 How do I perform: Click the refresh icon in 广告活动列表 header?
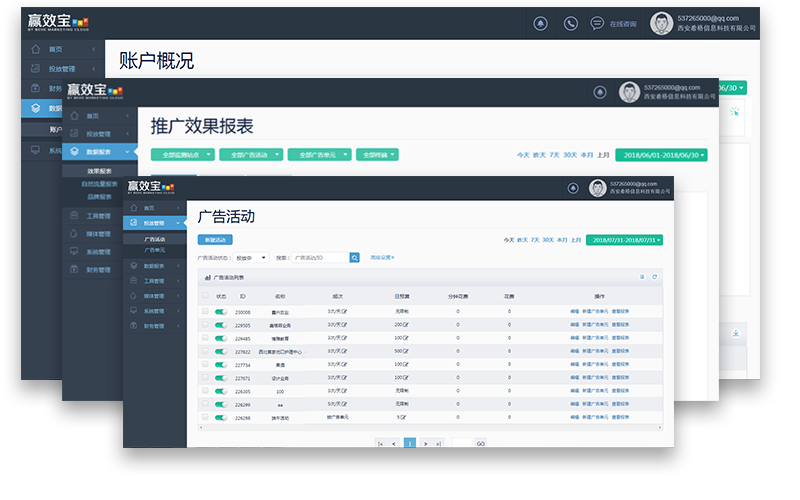pos(655,277)
